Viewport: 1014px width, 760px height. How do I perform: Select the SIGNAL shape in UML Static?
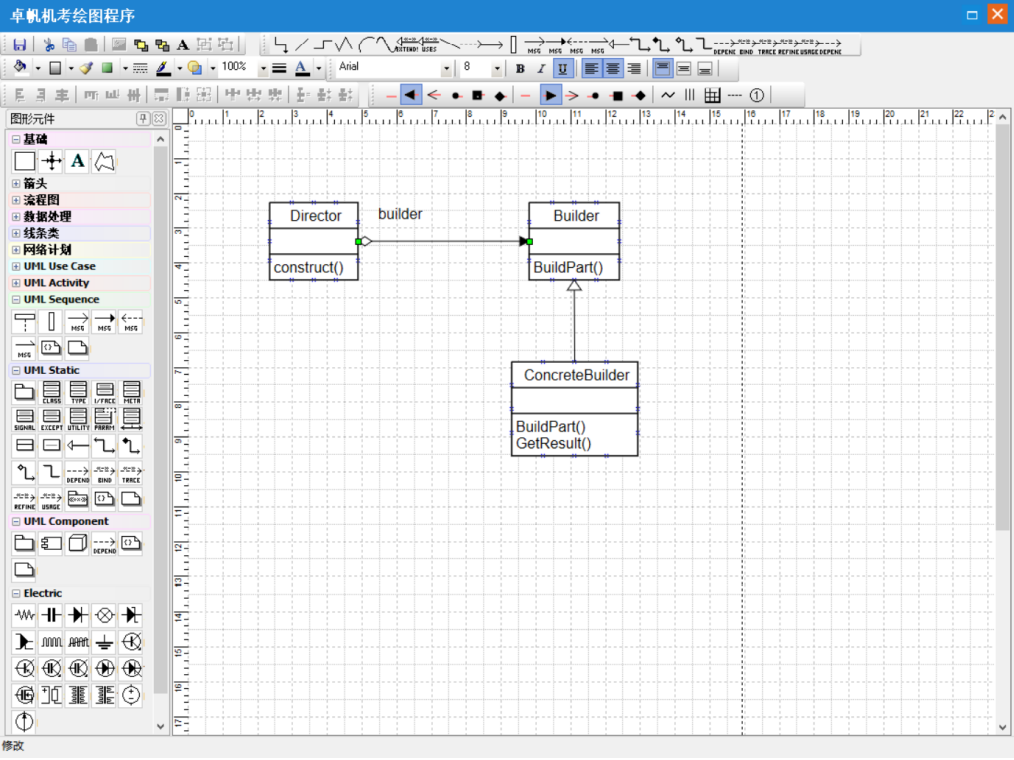click(25, 418)
